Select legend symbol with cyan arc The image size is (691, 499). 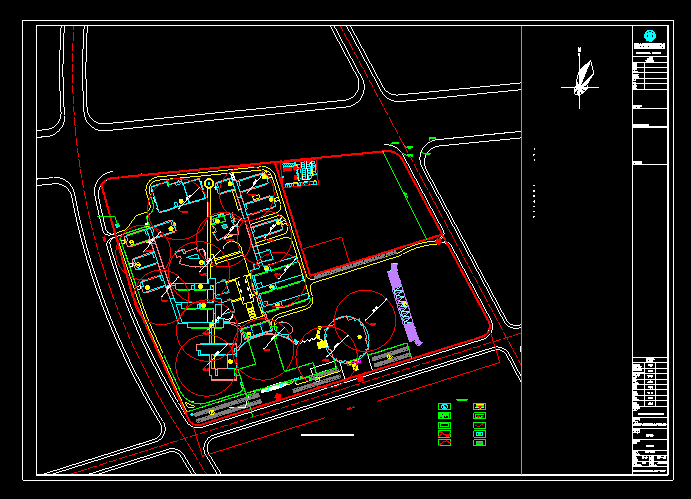pos(443,406)
